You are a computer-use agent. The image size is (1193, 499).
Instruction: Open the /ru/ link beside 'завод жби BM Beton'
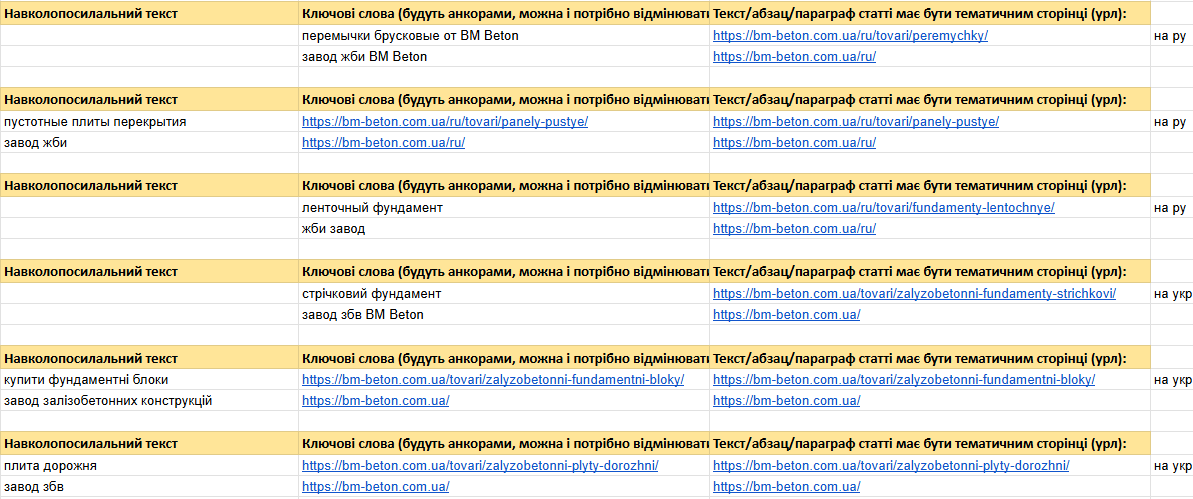pos(794,56)
